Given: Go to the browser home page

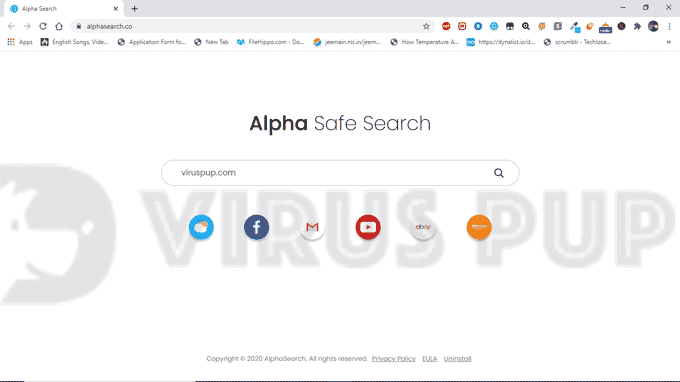Looking at the screenshot, I should tap(59, 26).
